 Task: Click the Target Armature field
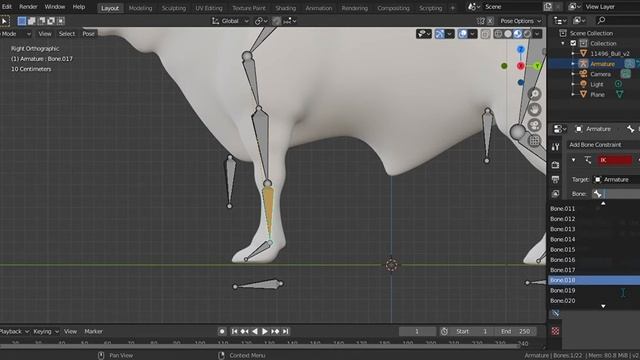(616, 180)
